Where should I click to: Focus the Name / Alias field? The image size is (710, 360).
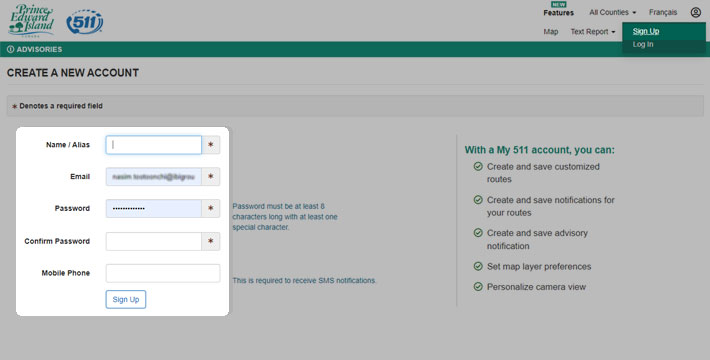point(154,145)
